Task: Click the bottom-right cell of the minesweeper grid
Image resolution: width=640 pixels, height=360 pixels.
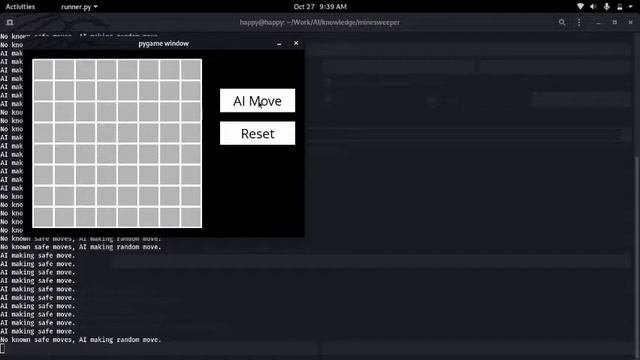Action: coord(191,217)
